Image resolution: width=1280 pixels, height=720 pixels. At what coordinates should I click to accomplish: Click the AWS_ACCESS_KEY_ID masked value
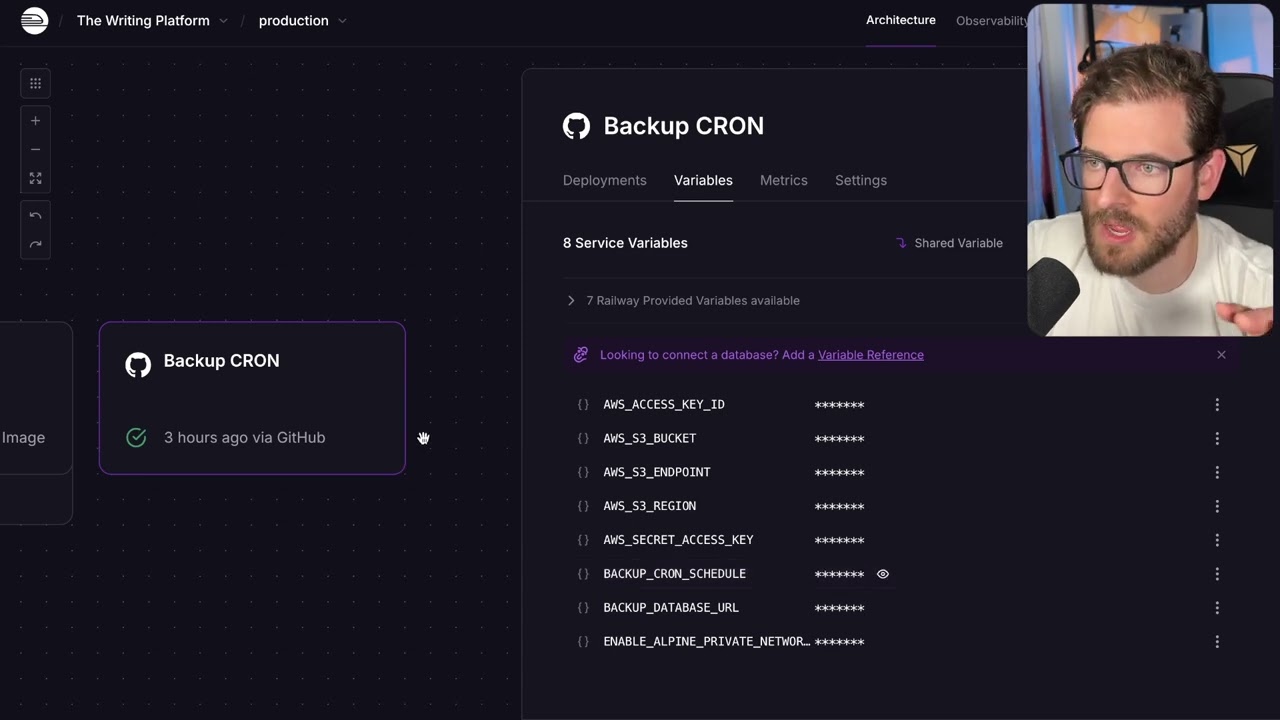click(839, 405)
